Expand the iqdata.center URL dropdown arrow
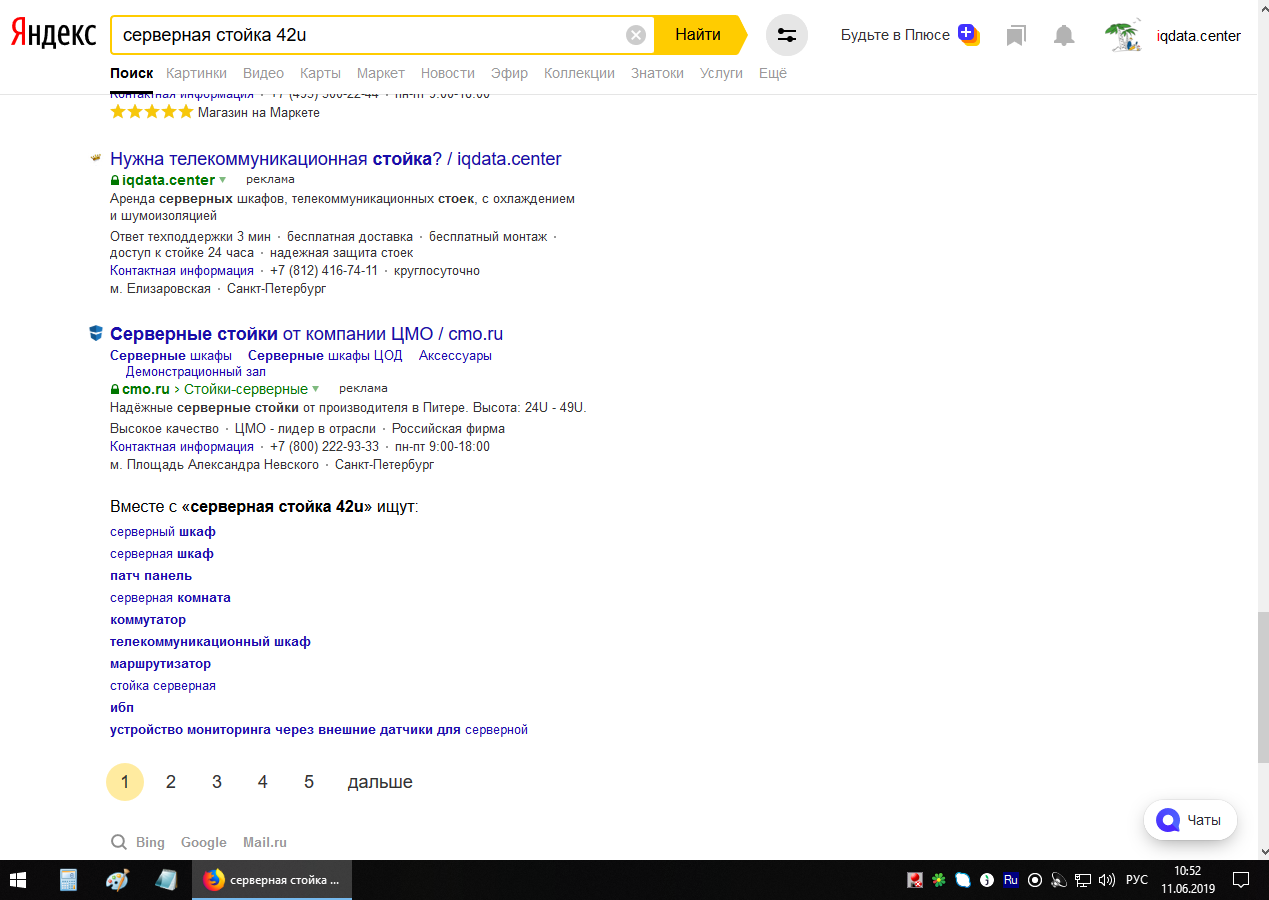 pos(222,180)
